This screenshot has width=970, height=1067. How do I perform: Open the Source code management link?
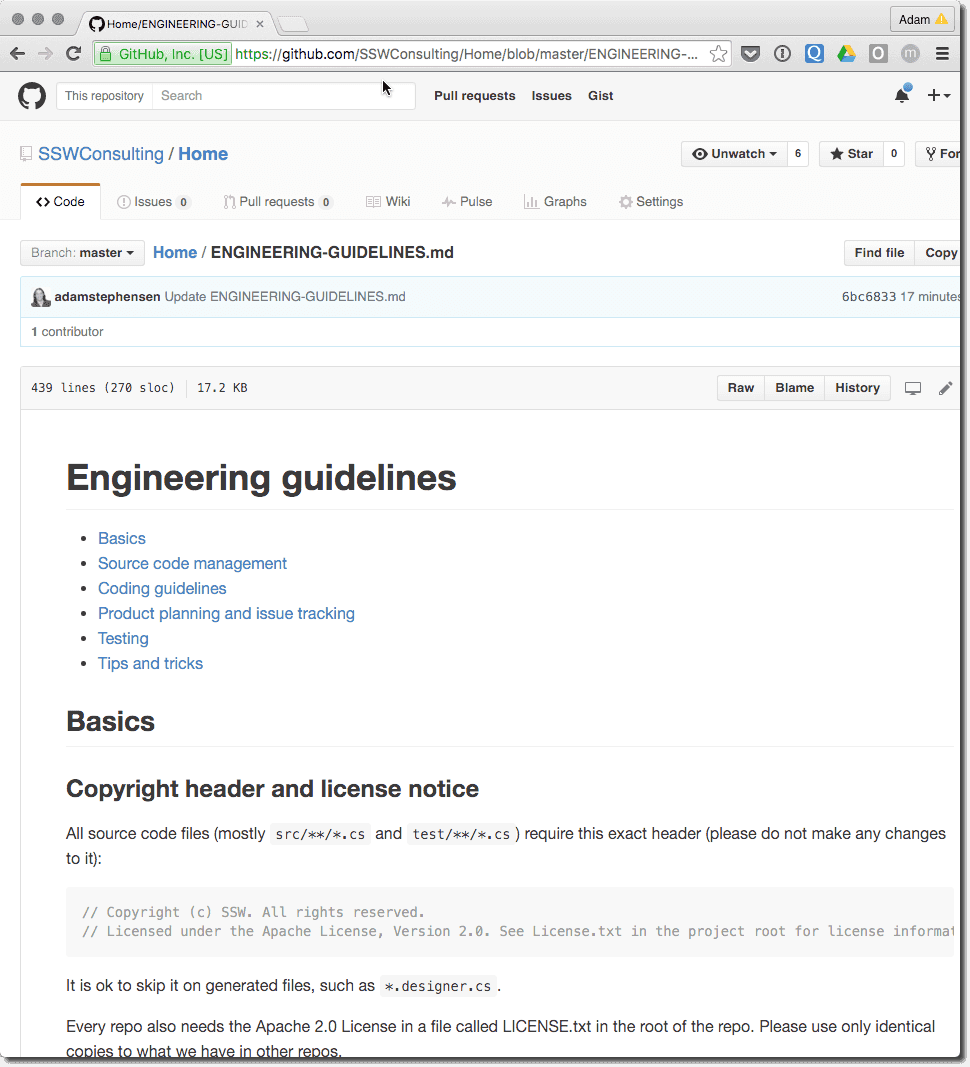(x=192, y=563)
